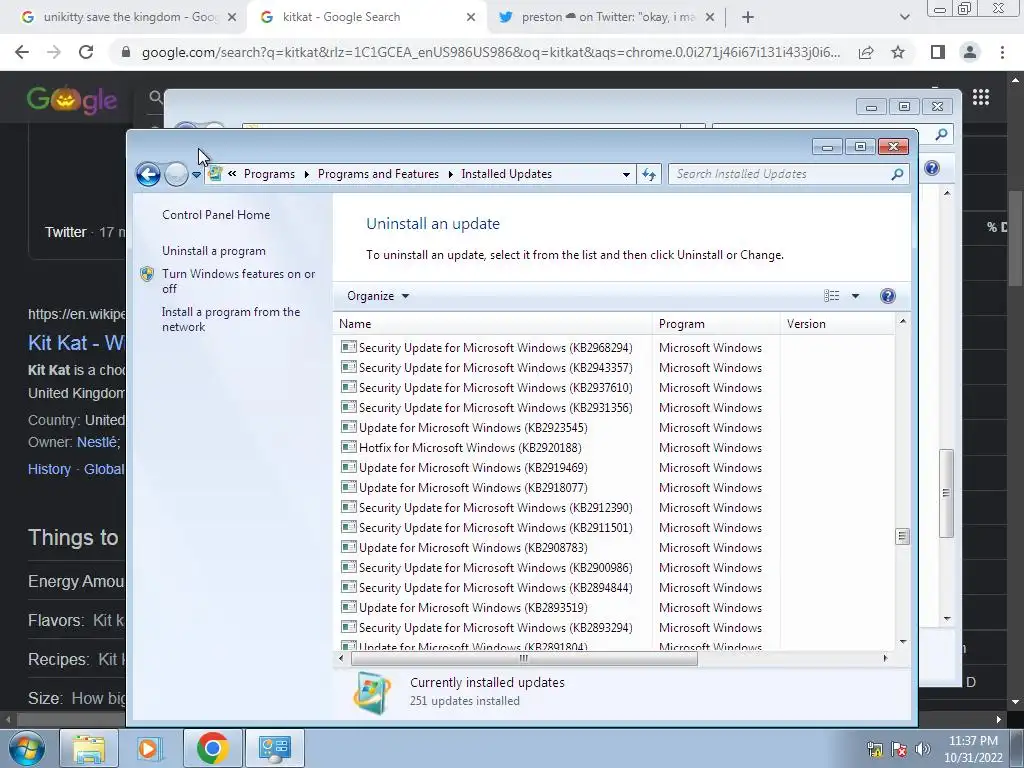Select the kitkat Google Search tab
The image size is (1024, 768).
[366, 18]
